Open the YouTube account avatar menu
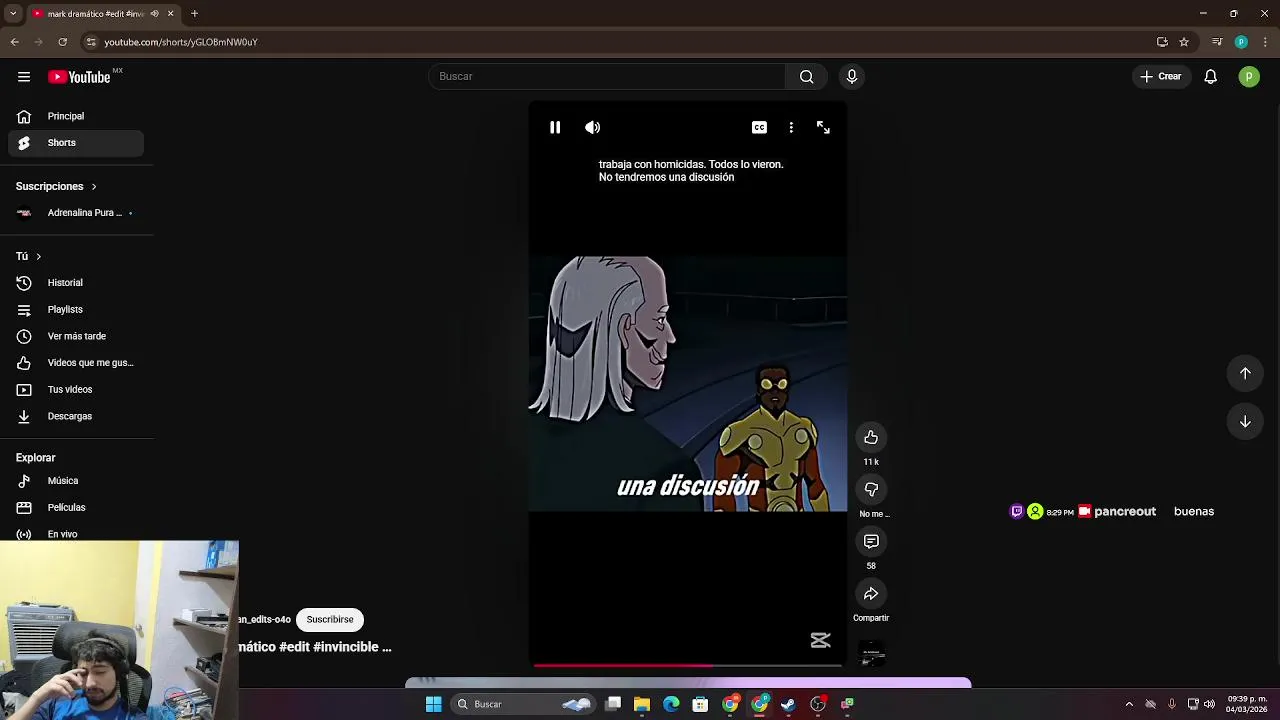1280x720 pixels. coord(1249,76)
